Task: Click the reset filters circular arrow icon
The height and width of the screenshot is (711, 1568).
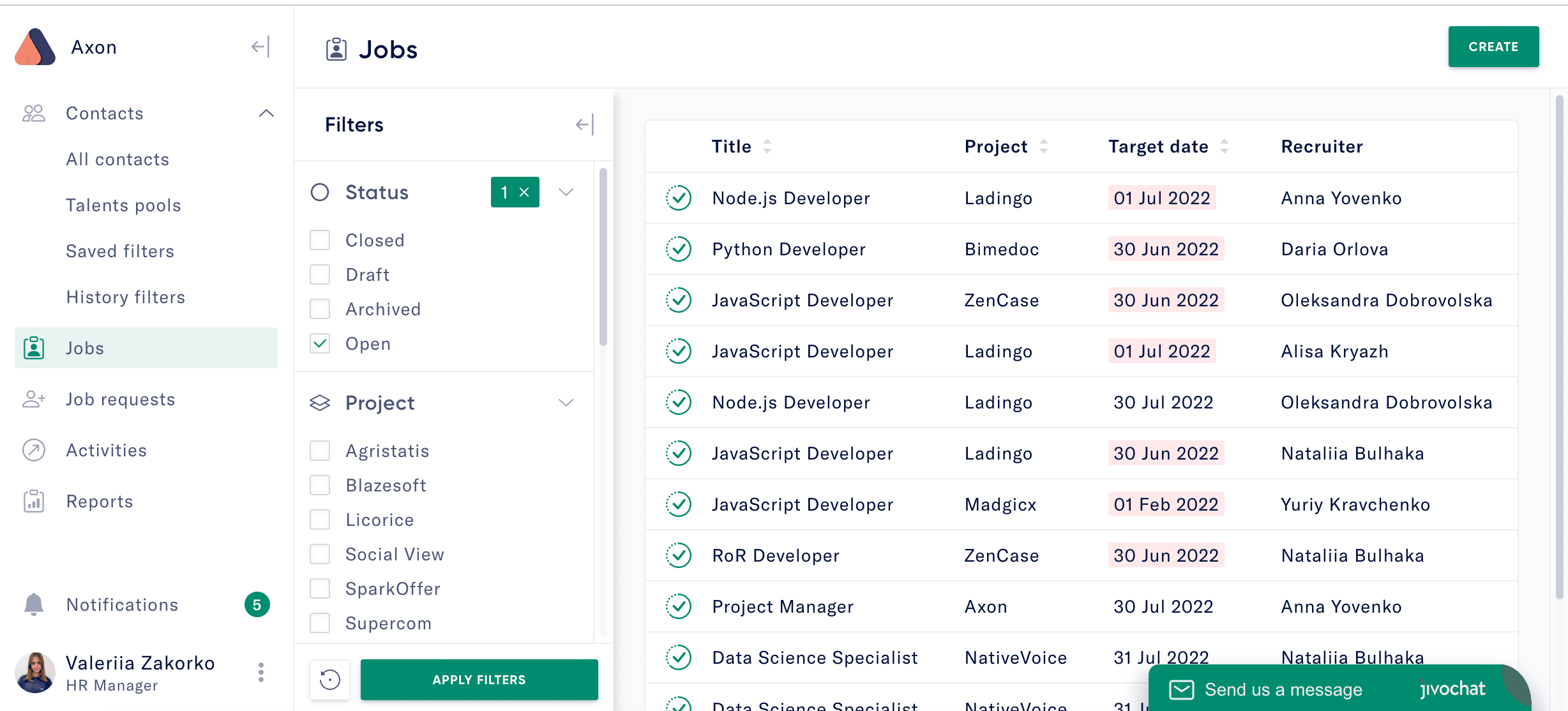Action: point(330,680)
